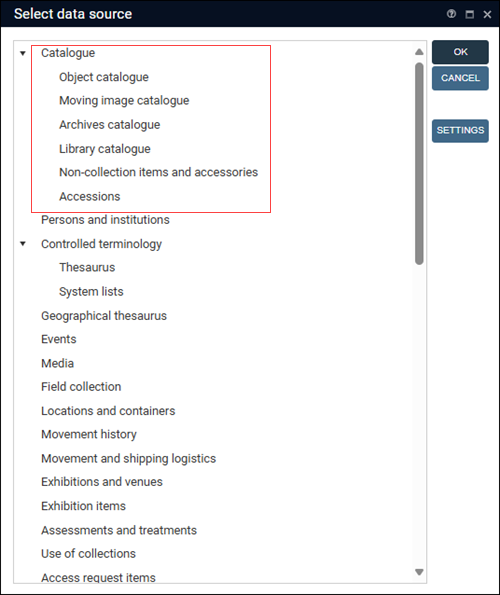This screenshot has width=500, height=595.
Task: Click the scrollbar down arrow
Action: pos(419,572)
